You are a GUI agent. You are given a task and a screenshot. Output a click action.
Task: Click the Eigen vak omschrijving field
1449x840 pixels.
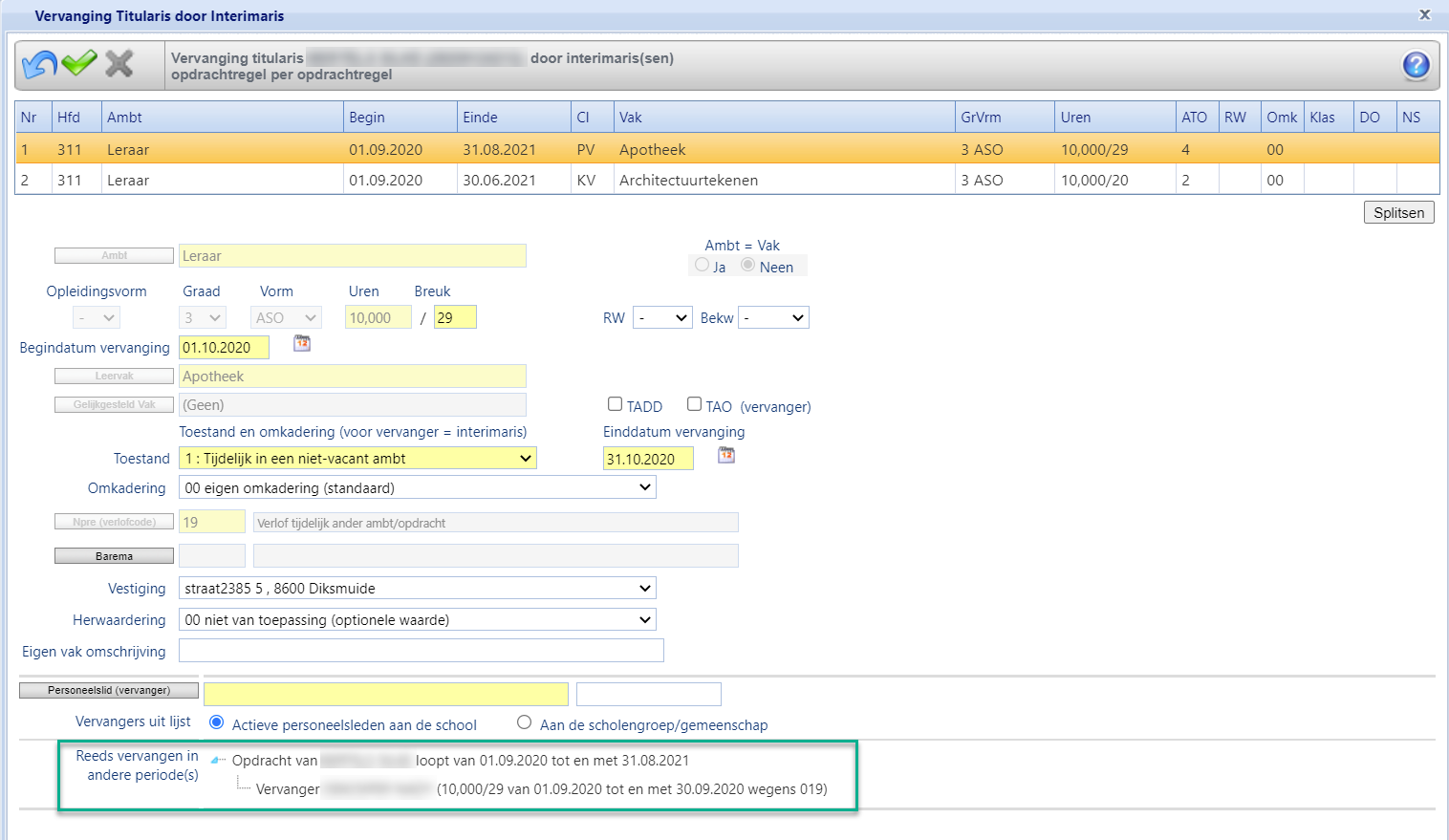422,651
